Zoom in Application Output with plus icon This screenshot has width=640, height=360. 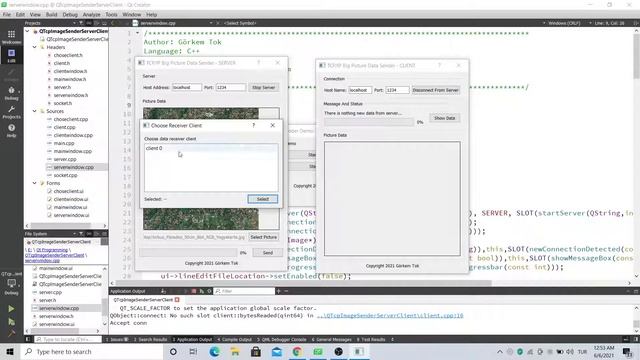pyautogui.click(x=278, y=291)
